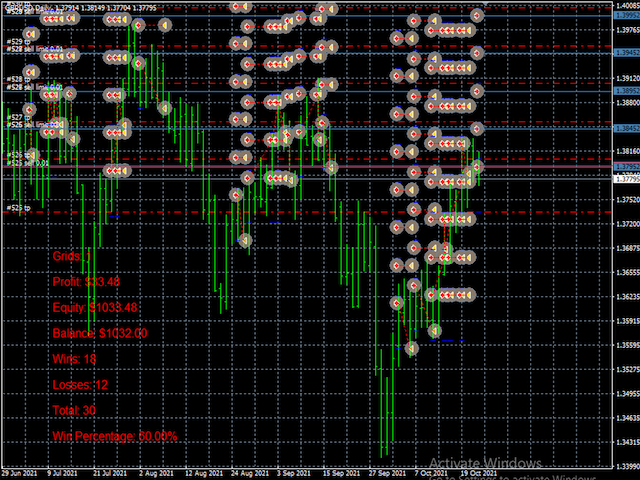Screen dimensions: 640x480
Task: Click the 9 Jul 2021 date label
Action: click(x=62, y=473)
